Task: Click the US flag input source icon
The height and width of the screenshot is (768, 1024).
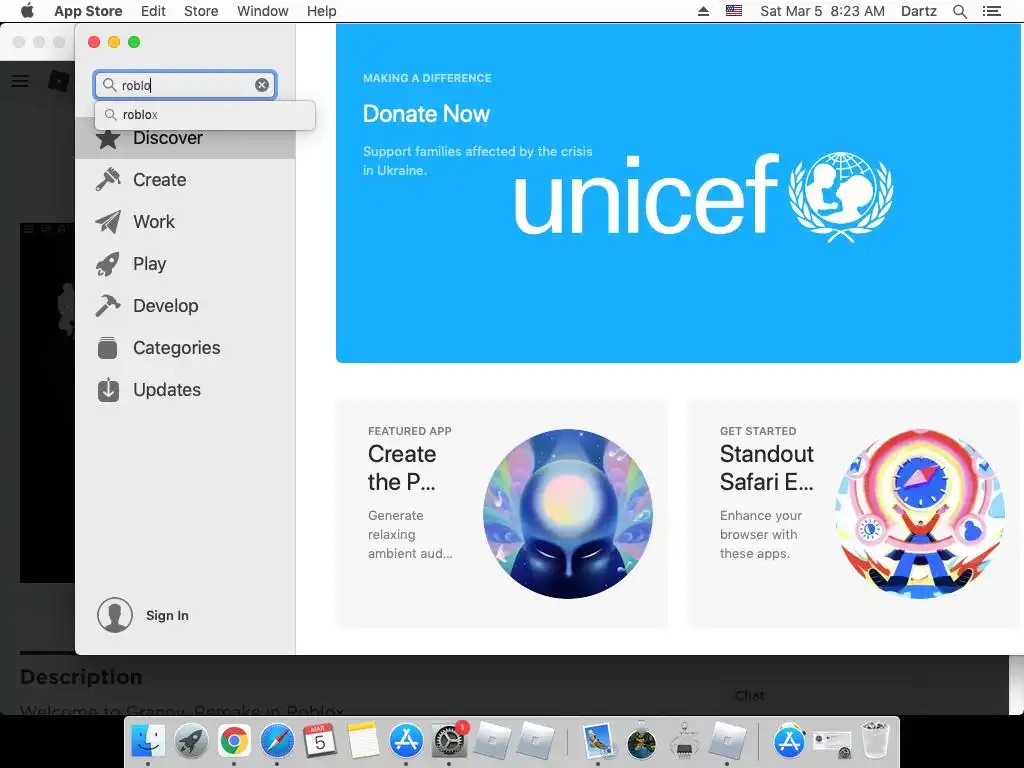Action: 734,11
